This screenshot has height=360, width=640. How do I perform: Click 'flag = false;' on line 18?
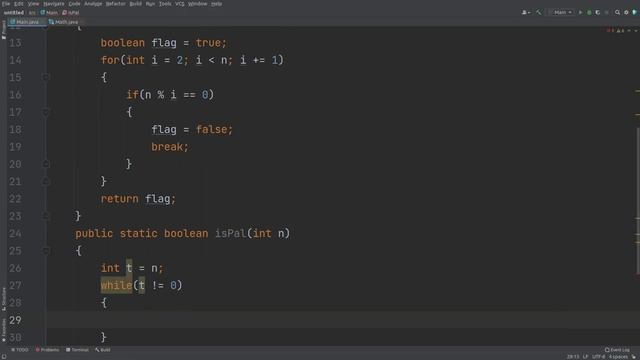[192, 130]
